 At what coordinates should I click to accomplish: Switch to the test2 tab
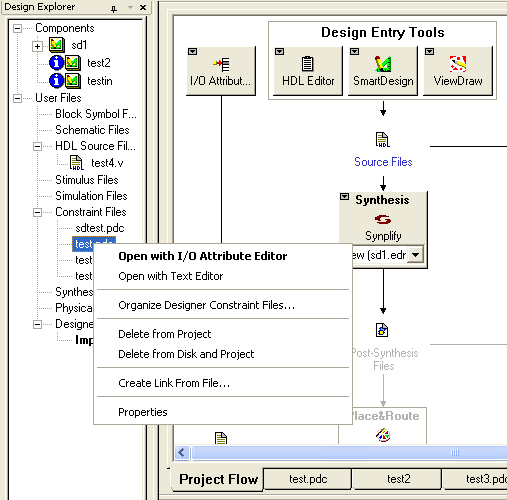tap(399, 479)
